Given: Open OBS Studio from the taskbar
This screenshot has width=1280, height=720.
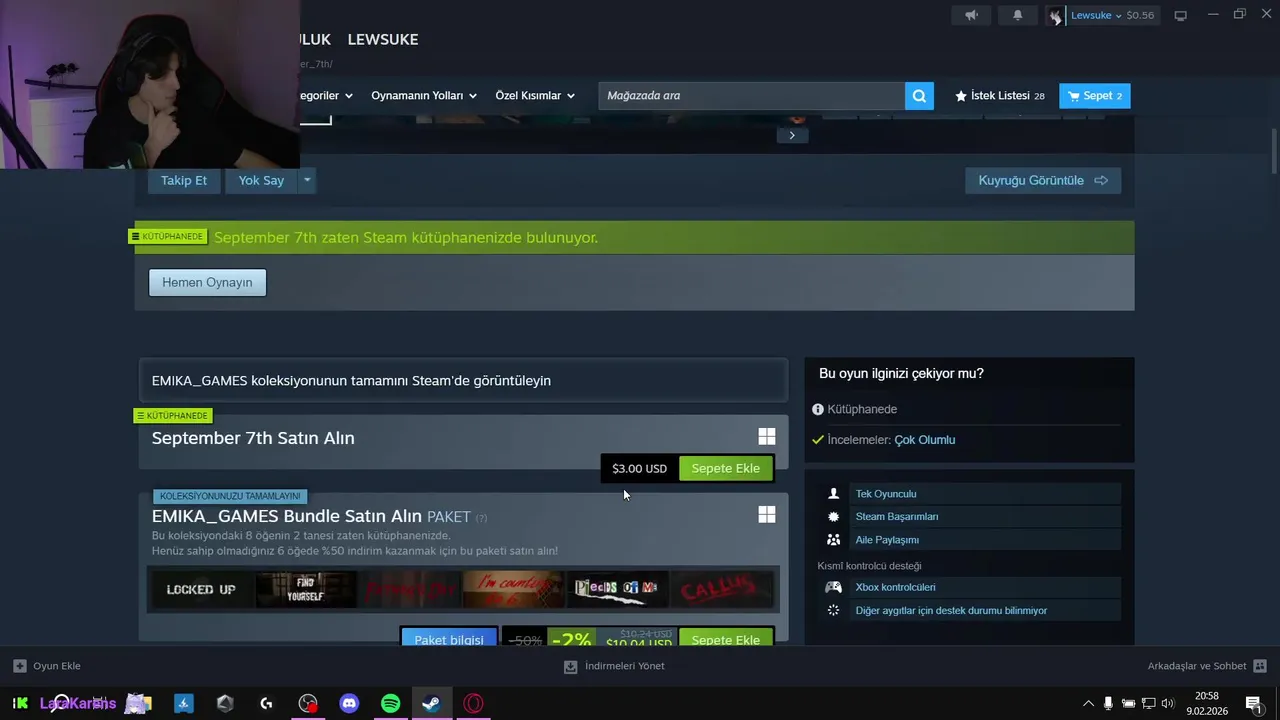Looking at the screenshot, I should (308, 703).
